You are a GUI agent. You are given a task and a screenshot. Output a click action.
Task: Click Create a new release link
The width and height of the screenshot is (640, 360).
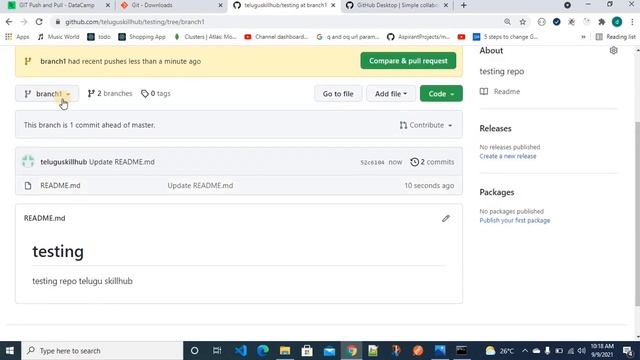point(508,156)
